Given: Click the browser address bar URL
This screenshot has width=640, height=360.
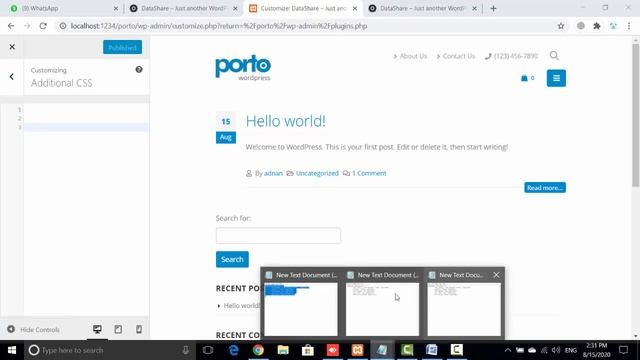Looking at the screenshot, I should pyautogui.click(x=219, y=26).
